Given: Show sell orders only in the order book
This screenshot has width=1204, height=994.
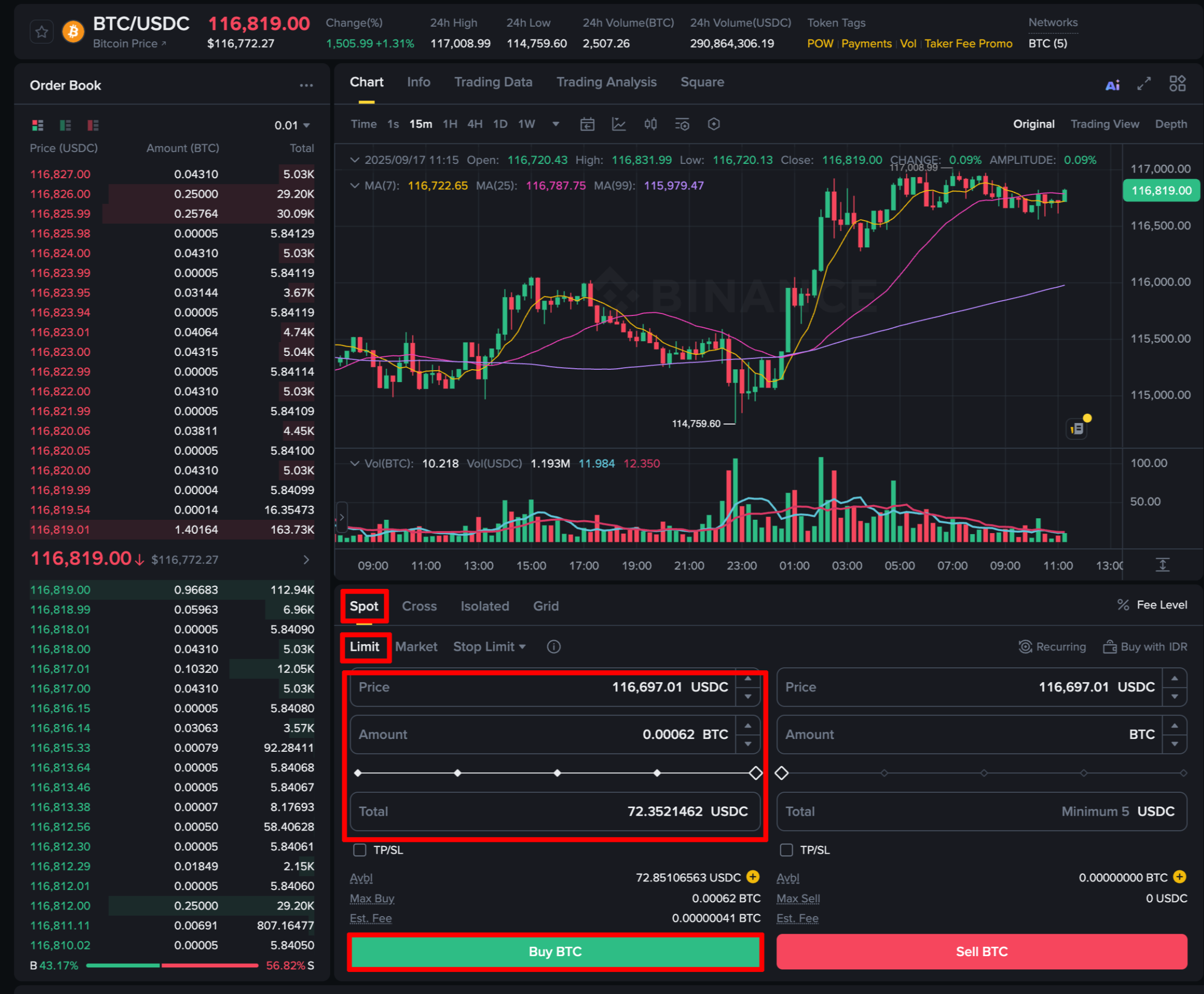Looking at the screenshot, I should [x=93, y=125].
